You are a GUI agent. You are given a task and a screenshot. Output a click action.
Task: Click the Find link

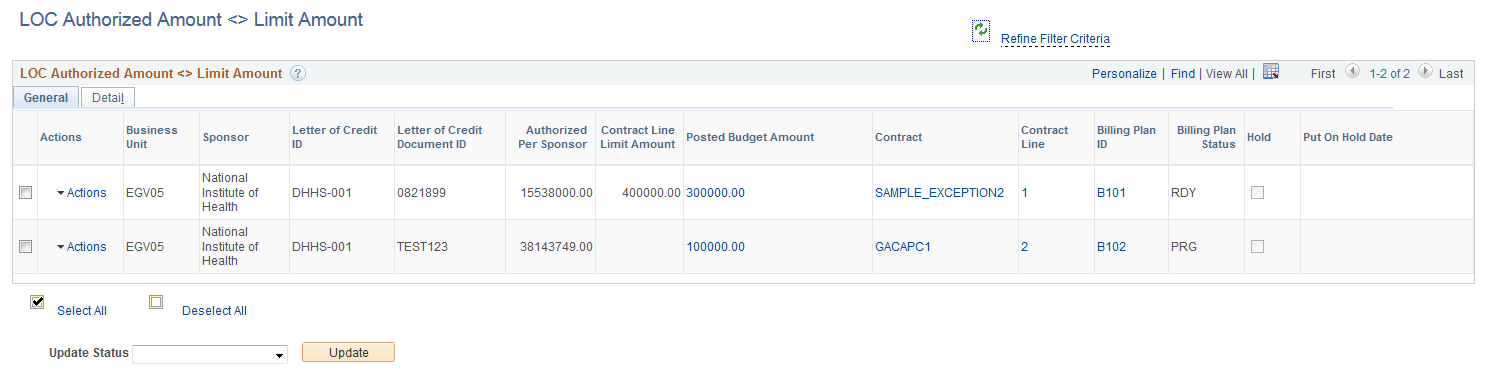1183,74
